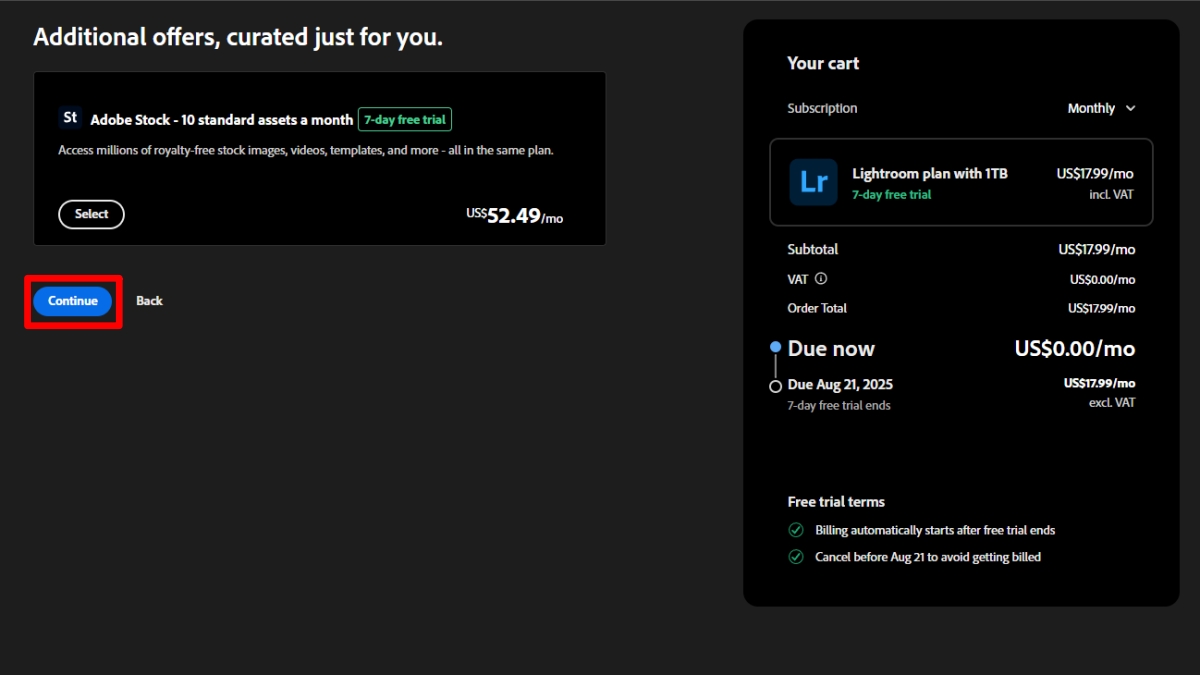Click the Order Total label

[817, 308]
